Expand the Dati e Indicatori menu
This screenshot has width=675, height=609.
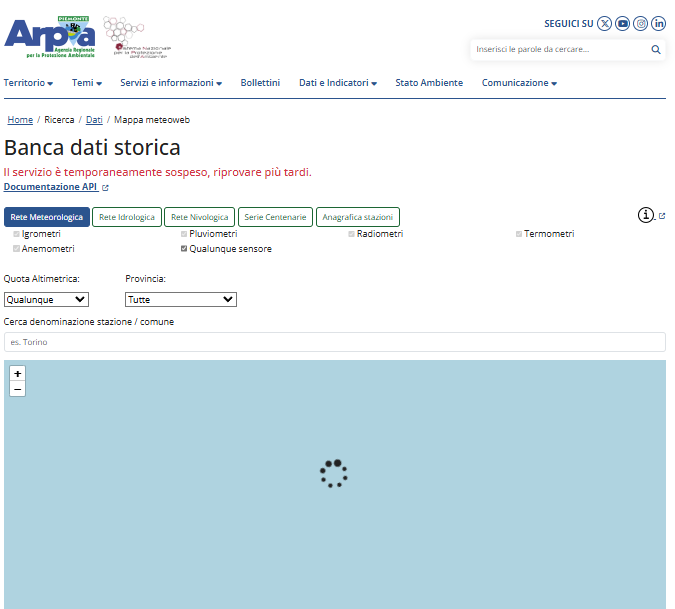coord(338,83)
